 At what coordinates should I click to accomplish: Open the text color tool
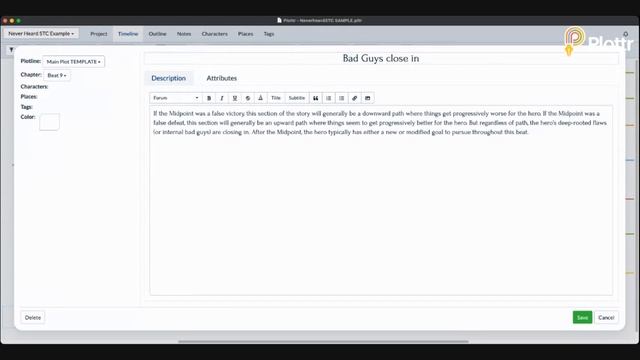260,98
